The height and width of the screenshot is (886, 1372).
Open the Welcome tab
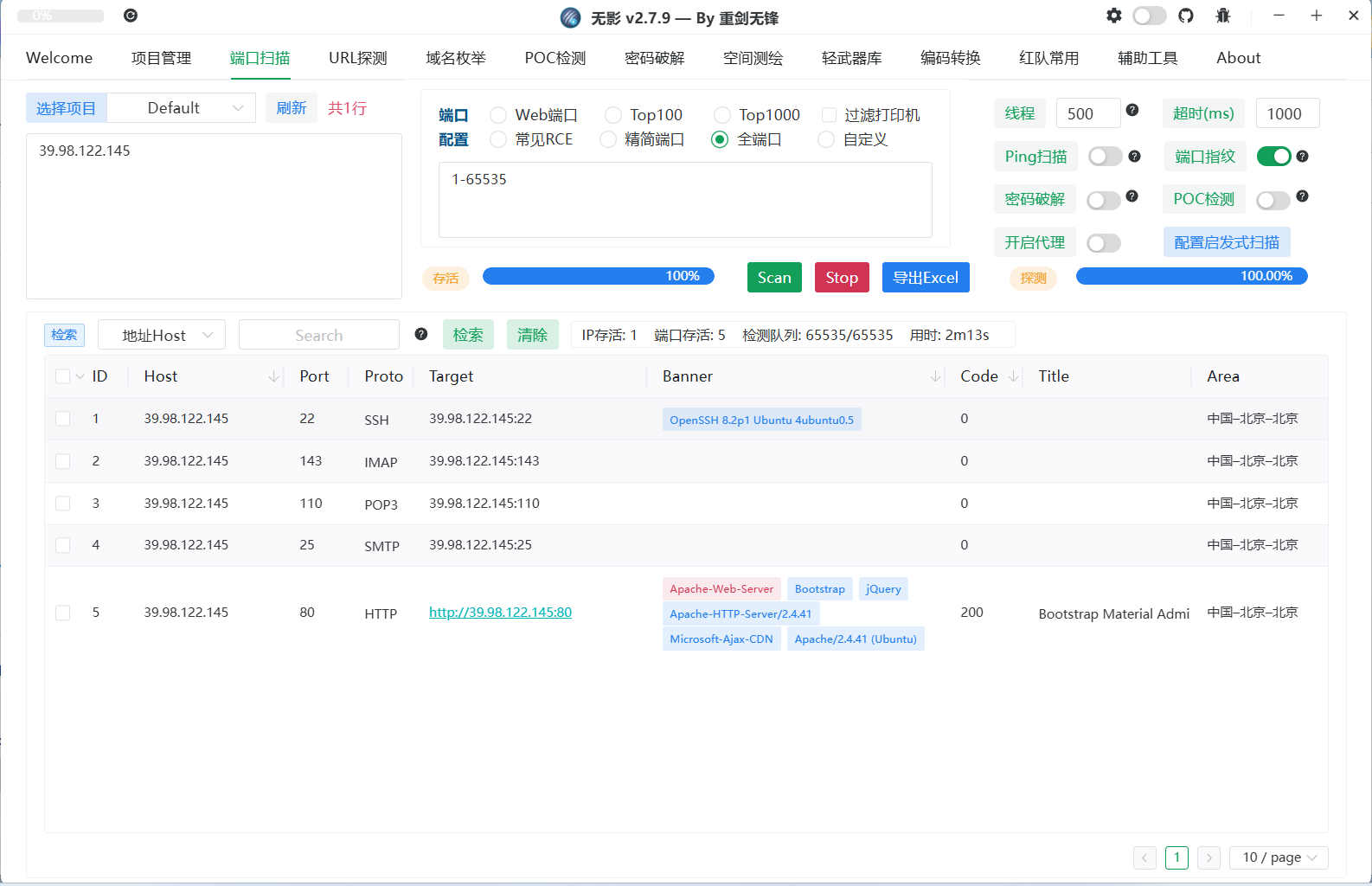(59, 58)
